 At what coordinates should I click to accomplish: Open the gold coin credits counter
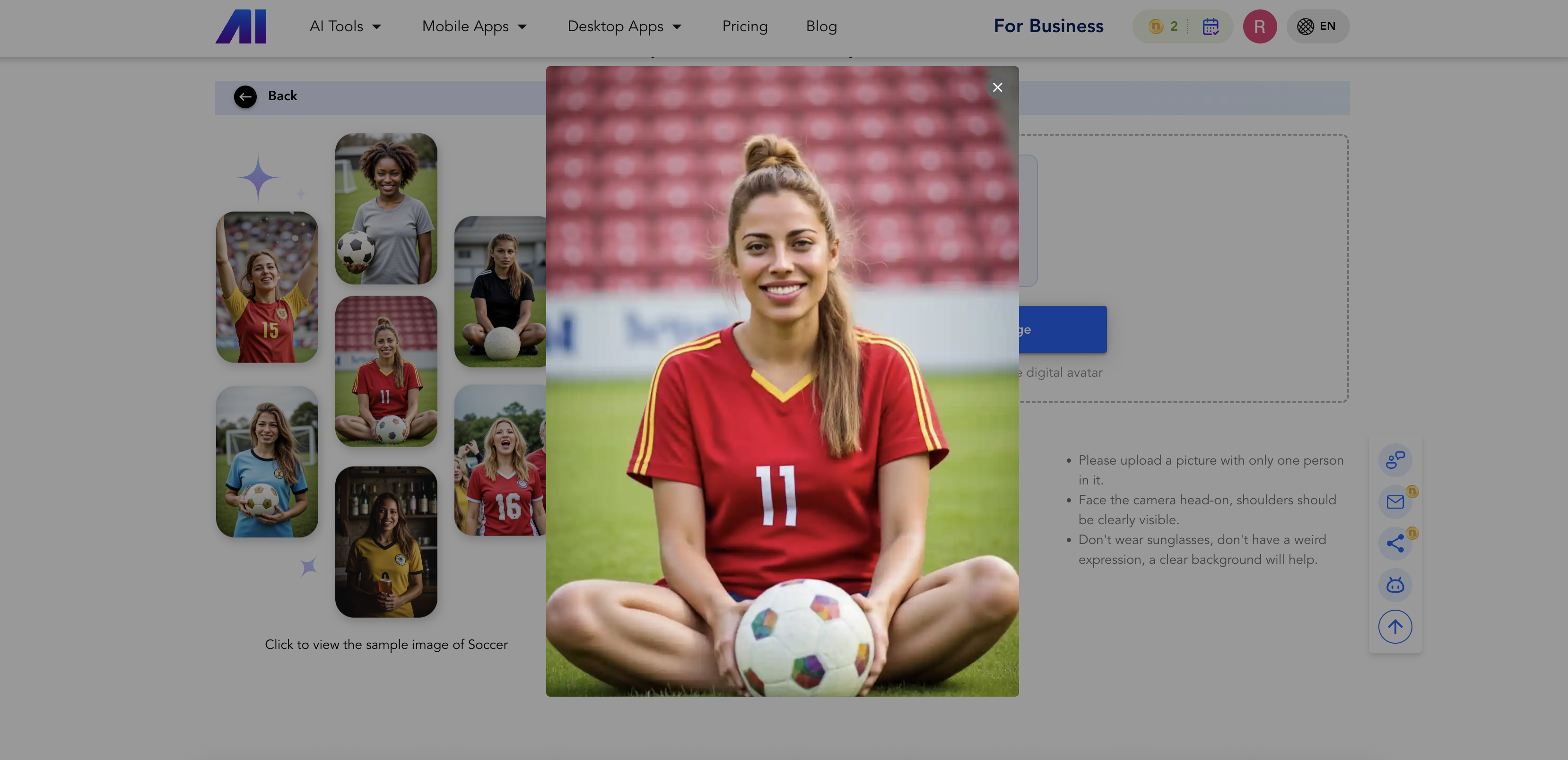1162,26
